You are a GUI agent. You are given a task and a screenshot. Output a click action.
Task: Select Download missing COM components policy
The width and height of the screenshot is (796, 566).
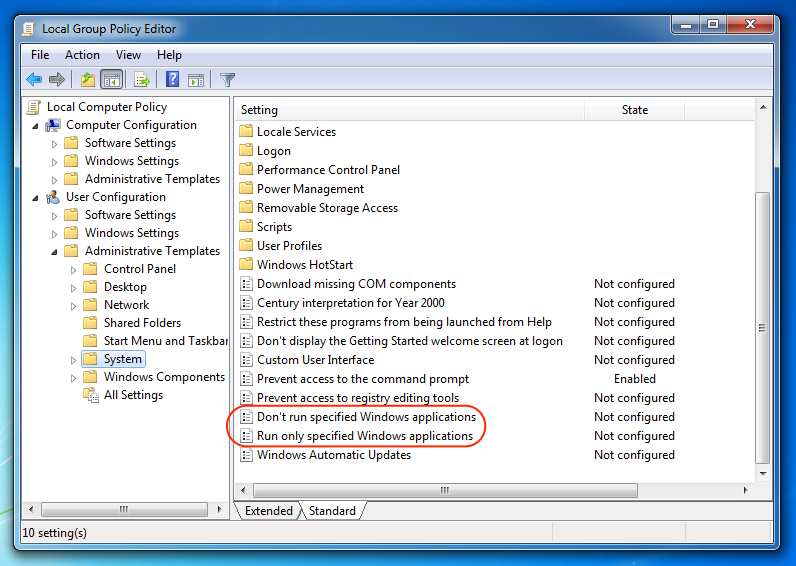click(356, 284)
